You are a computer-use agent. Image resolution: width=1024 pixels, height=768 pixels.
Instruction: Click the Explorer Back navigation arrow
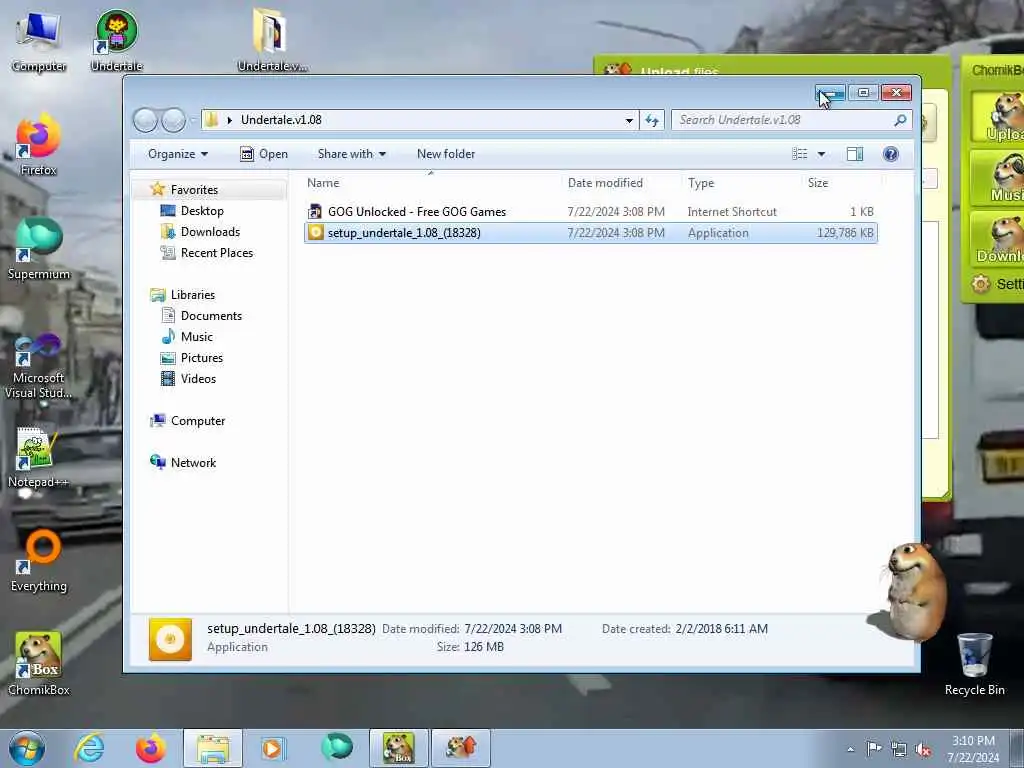coord(145,120)
